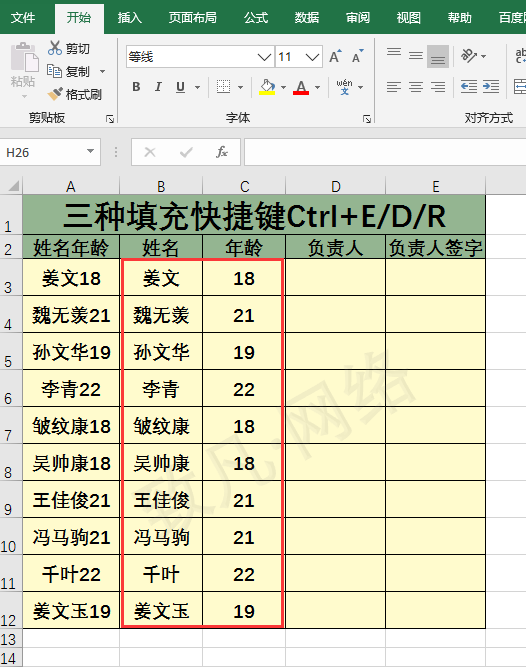
Task: Set middle vertical alignment
Action: [x=416, y=56]
